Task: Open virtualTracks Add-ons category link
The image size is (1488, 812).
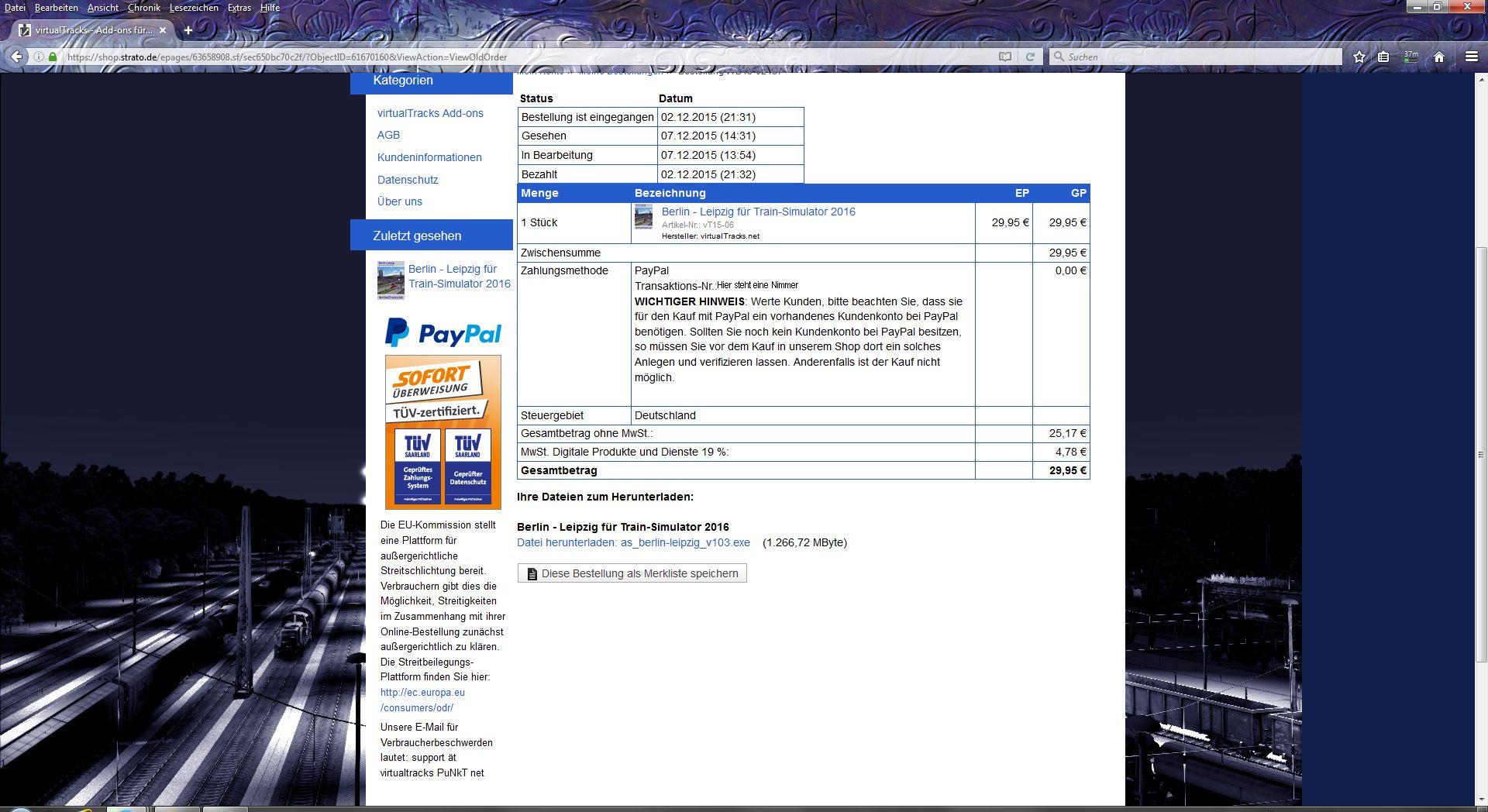Action: [x=430, y=113]
